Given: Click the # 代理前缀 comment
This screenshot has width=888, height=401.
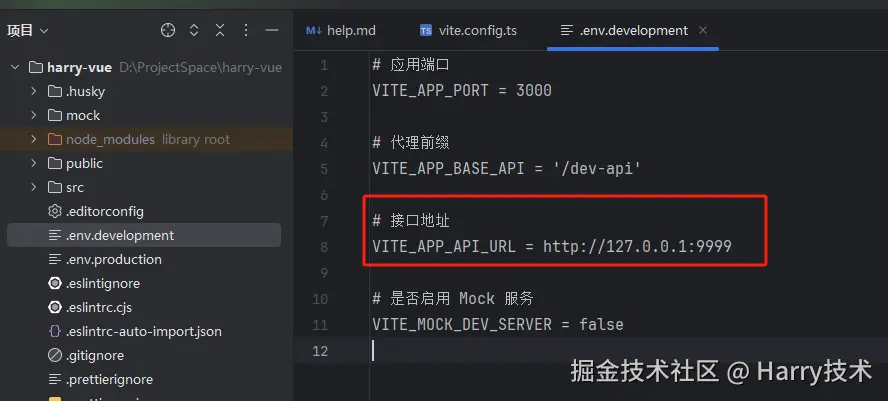Looking at the screenshot, I should (x=411, y=143).
